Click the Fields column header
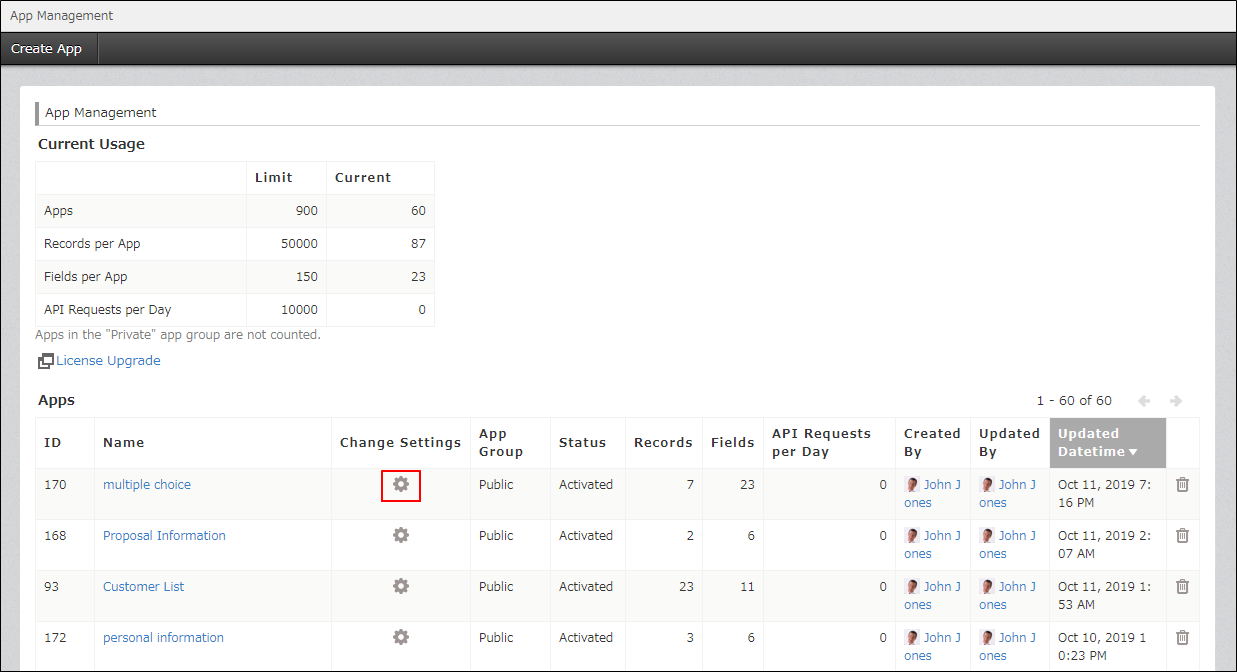Image resolution: width=1237 pixels, height=672 pixels. tap(732, 442)
